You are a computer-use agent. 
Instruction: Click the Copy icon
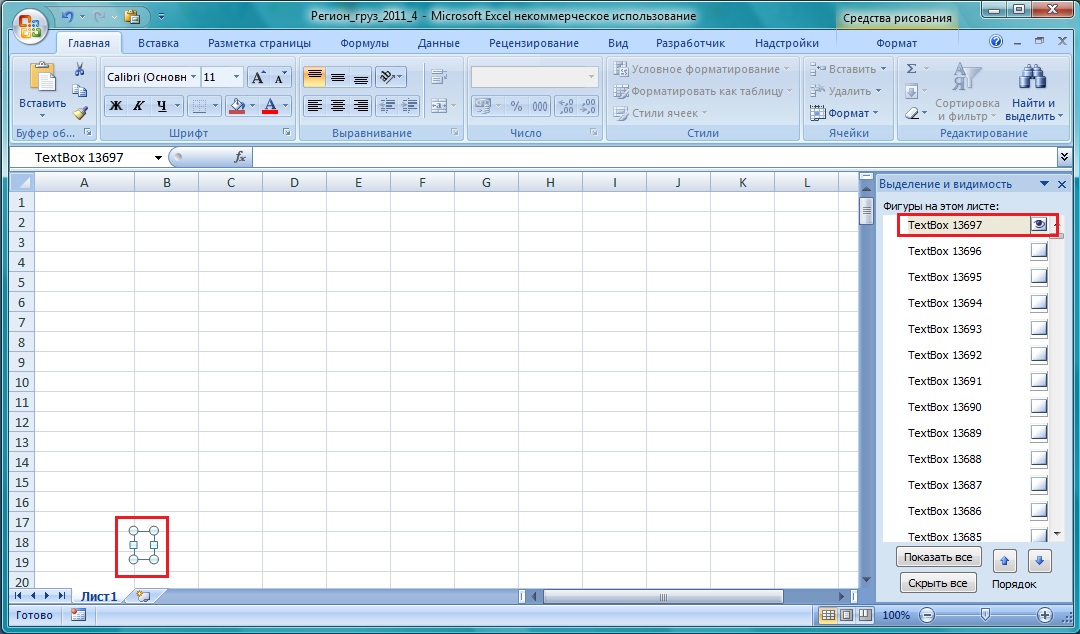pos(79,90)
